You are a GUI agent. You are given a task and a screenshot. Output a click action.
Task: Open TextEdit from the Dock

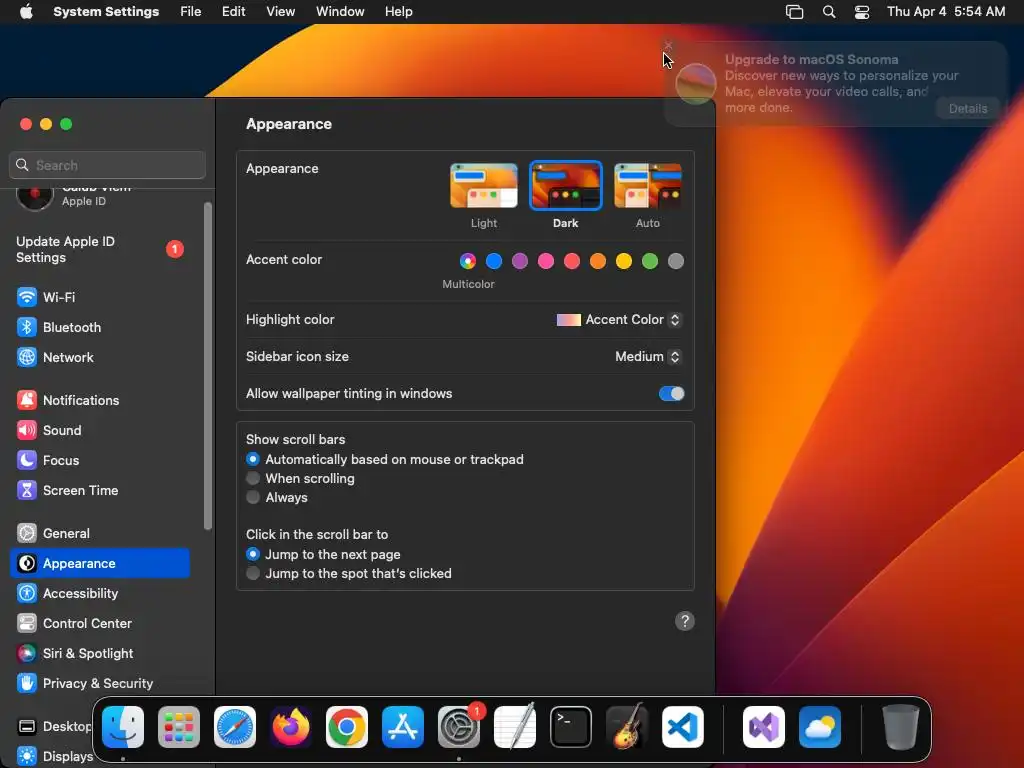point(515,727)
